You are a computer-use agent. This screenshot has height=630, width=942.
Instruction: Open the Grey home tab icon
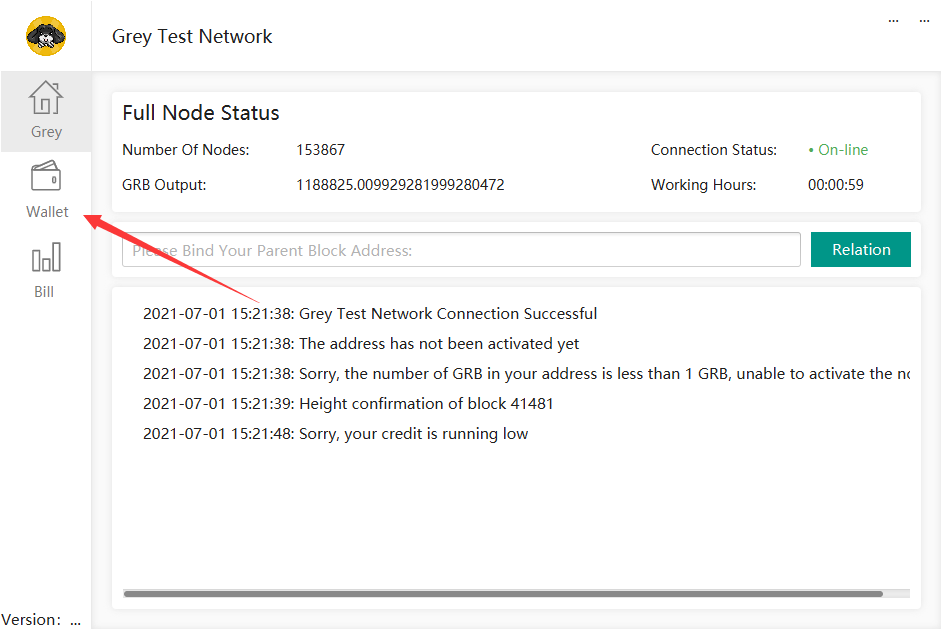[46, 98]
